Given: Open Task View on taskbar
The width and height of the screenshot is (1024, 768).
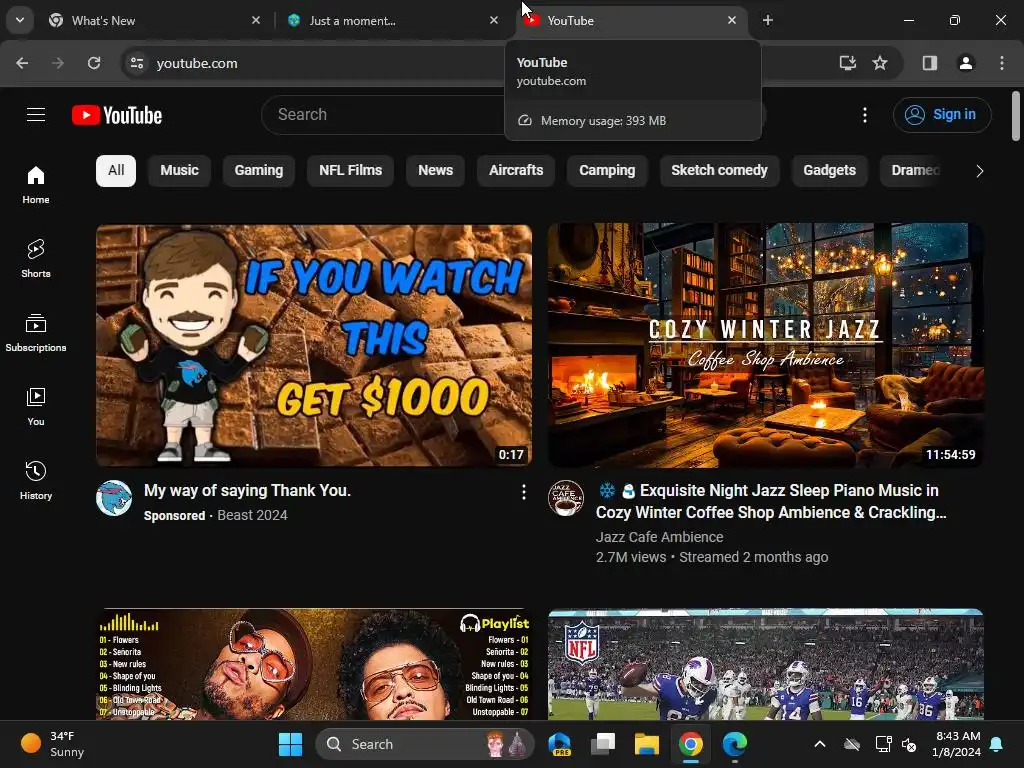Looking at the screenshot, I should 603,744.
